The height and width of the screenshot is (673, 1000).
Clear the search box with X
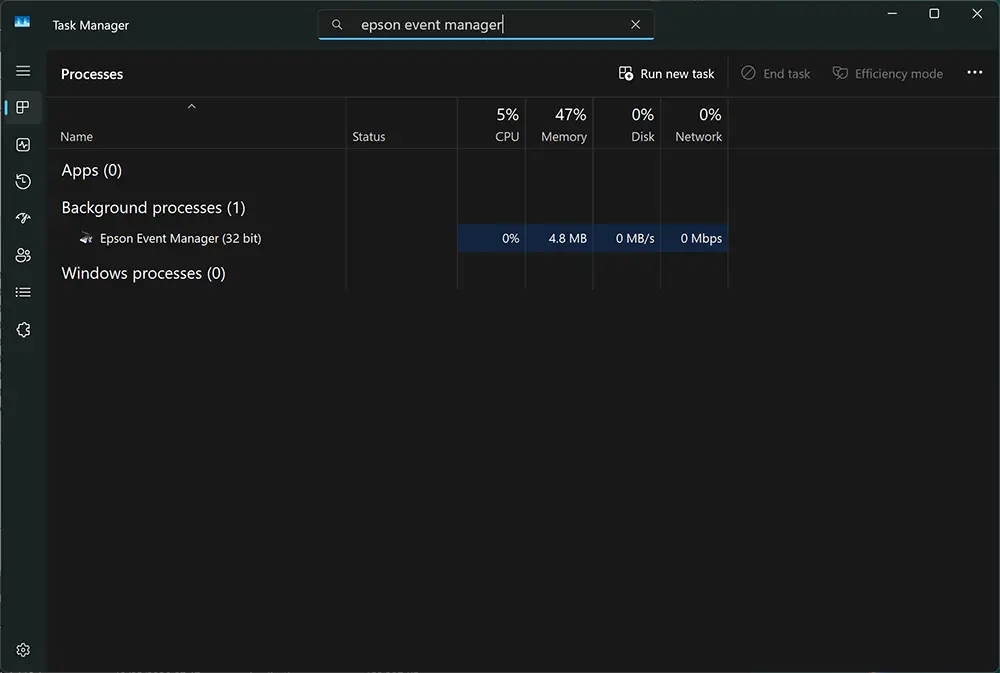point(635,24)
